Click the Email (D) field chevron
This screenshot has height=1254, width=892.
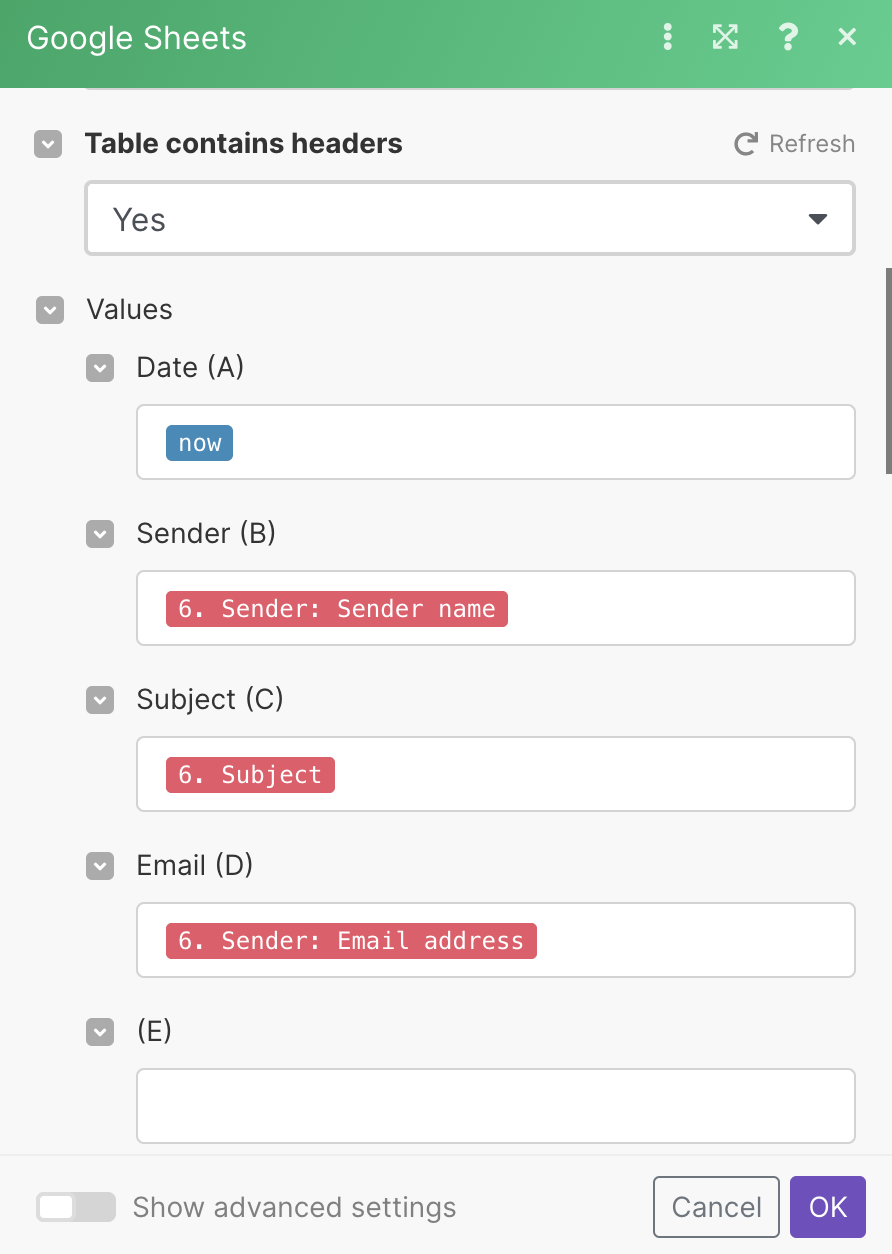pos(100,866)
